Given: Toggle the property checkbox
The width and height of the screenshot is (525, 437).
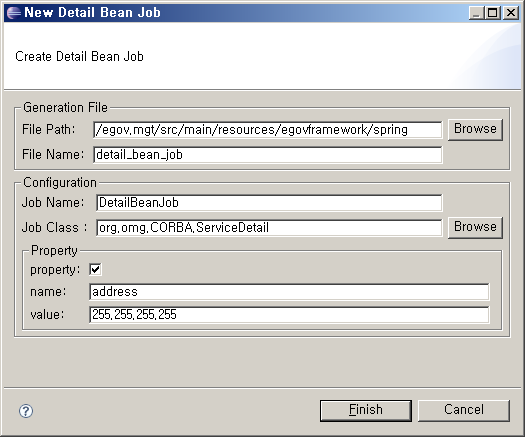Looking at the screenshot, I should (95, 269).
